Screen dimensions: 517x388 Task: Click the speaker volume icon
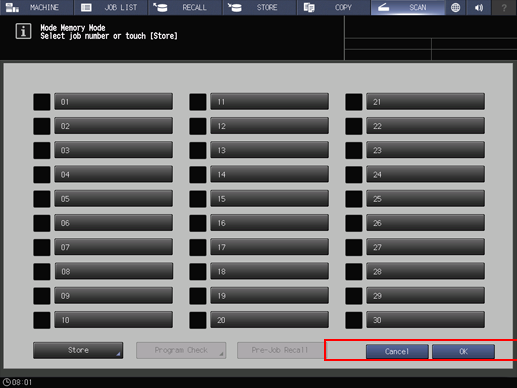tap(479, 7)
